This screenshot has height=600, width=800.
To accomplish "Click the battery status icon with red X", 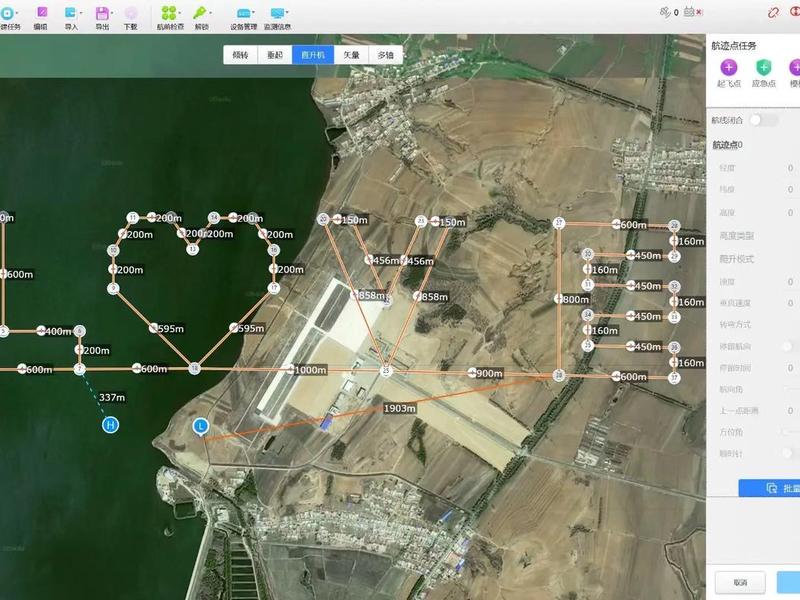I will click(x=692, y=11).
